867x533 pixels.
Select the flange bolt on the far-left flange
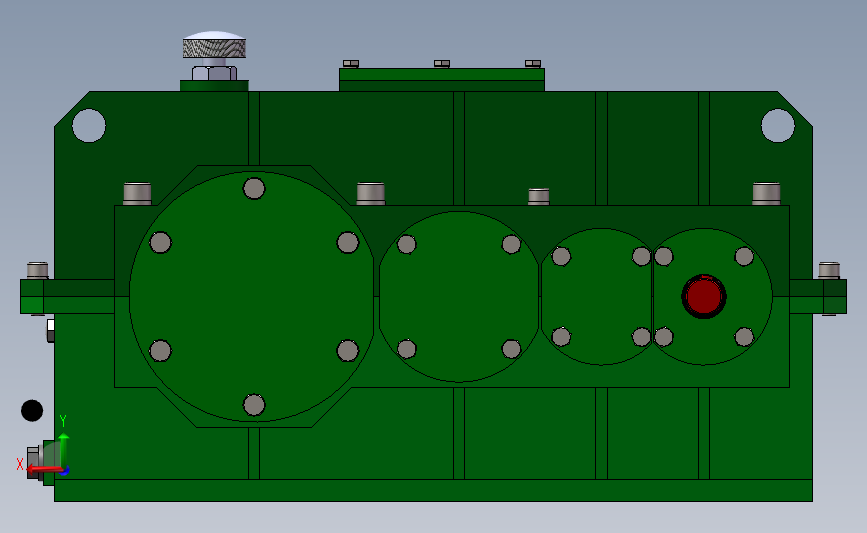(x=38, y=270)
